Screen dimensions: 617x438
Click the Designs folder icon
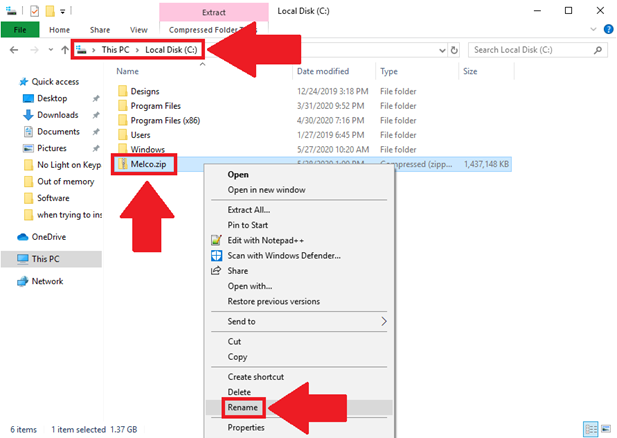point(123,90)
